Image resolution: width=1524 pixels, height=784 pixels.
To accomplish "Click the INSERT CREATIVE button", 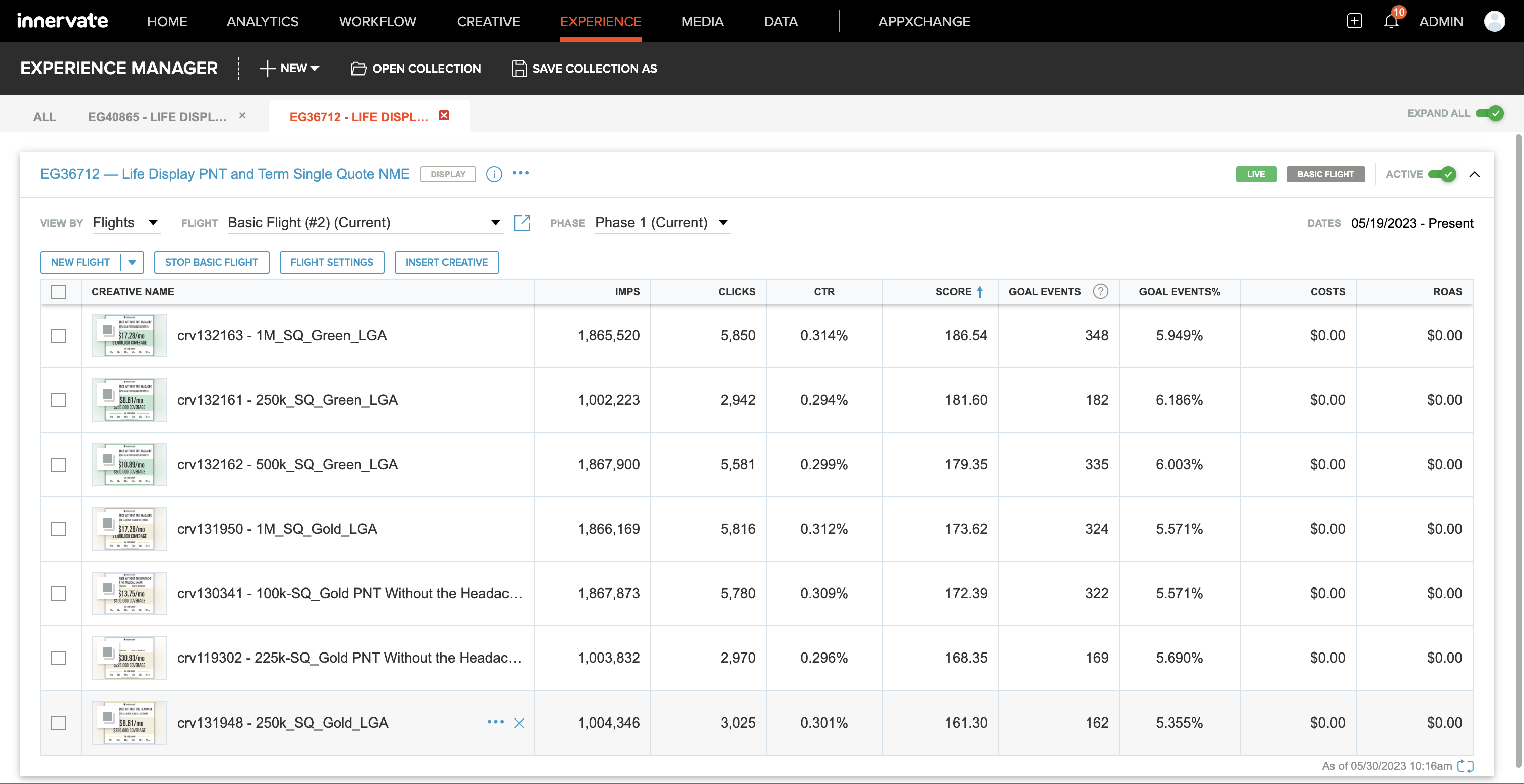I will pyautogui.click(x=447, y=262).
